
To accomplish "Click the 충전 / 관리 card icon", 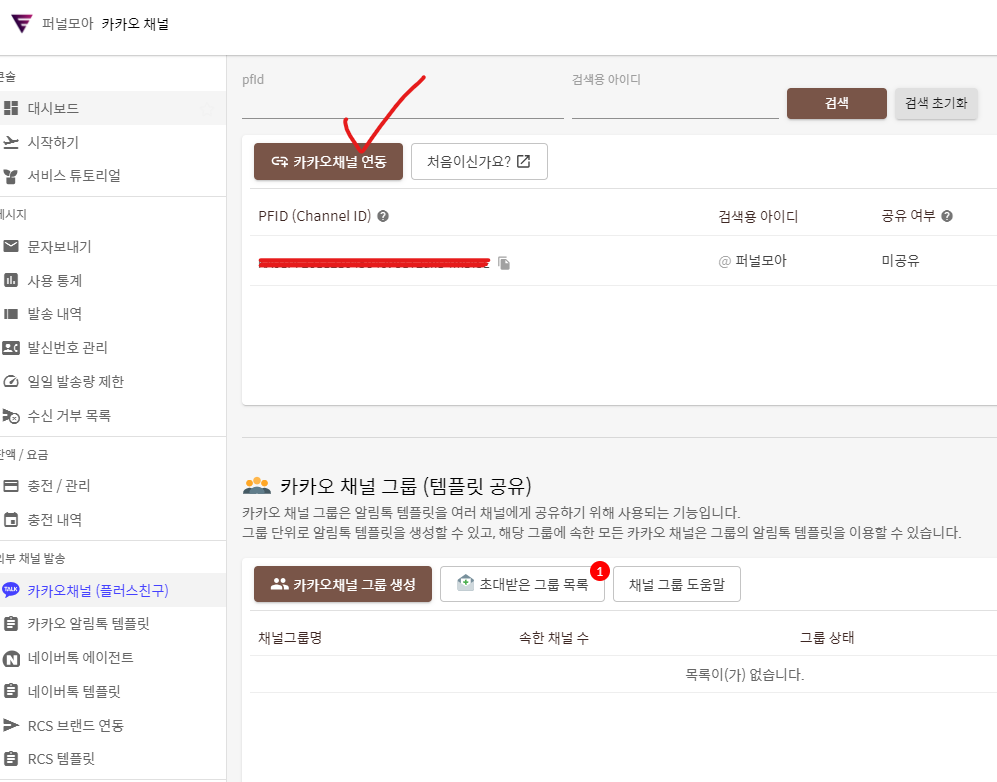I will pos(11,486).
